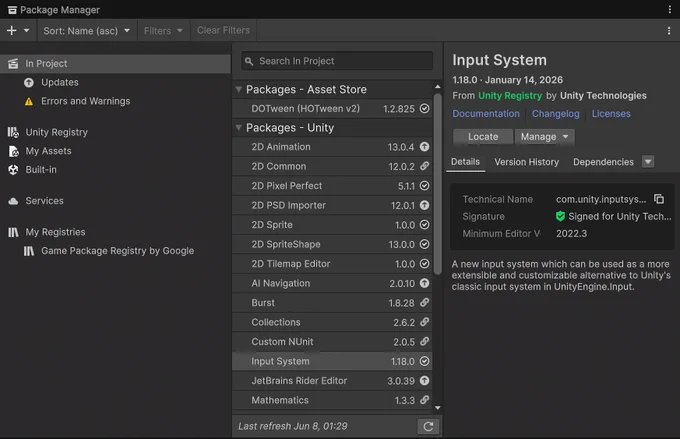Click the Clear Filters button
Screen dimensions: 680x439
[x=223, y=30]
